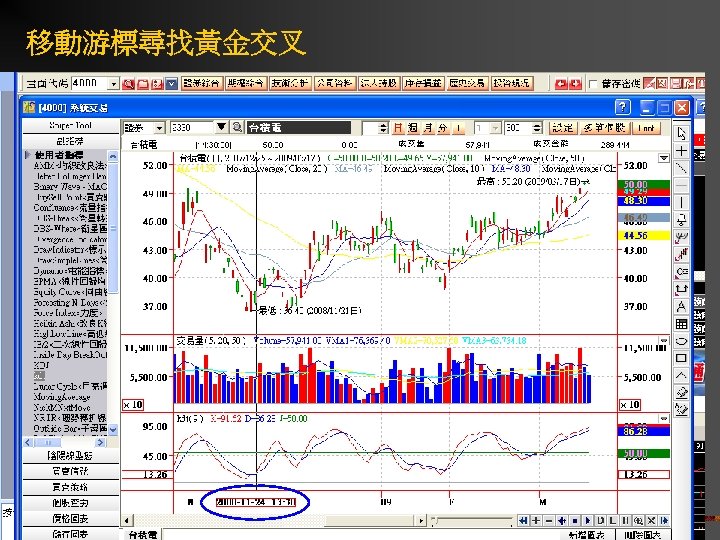Click the multi-stock button beside 設定
720x540 pixels.
point(604,127)
